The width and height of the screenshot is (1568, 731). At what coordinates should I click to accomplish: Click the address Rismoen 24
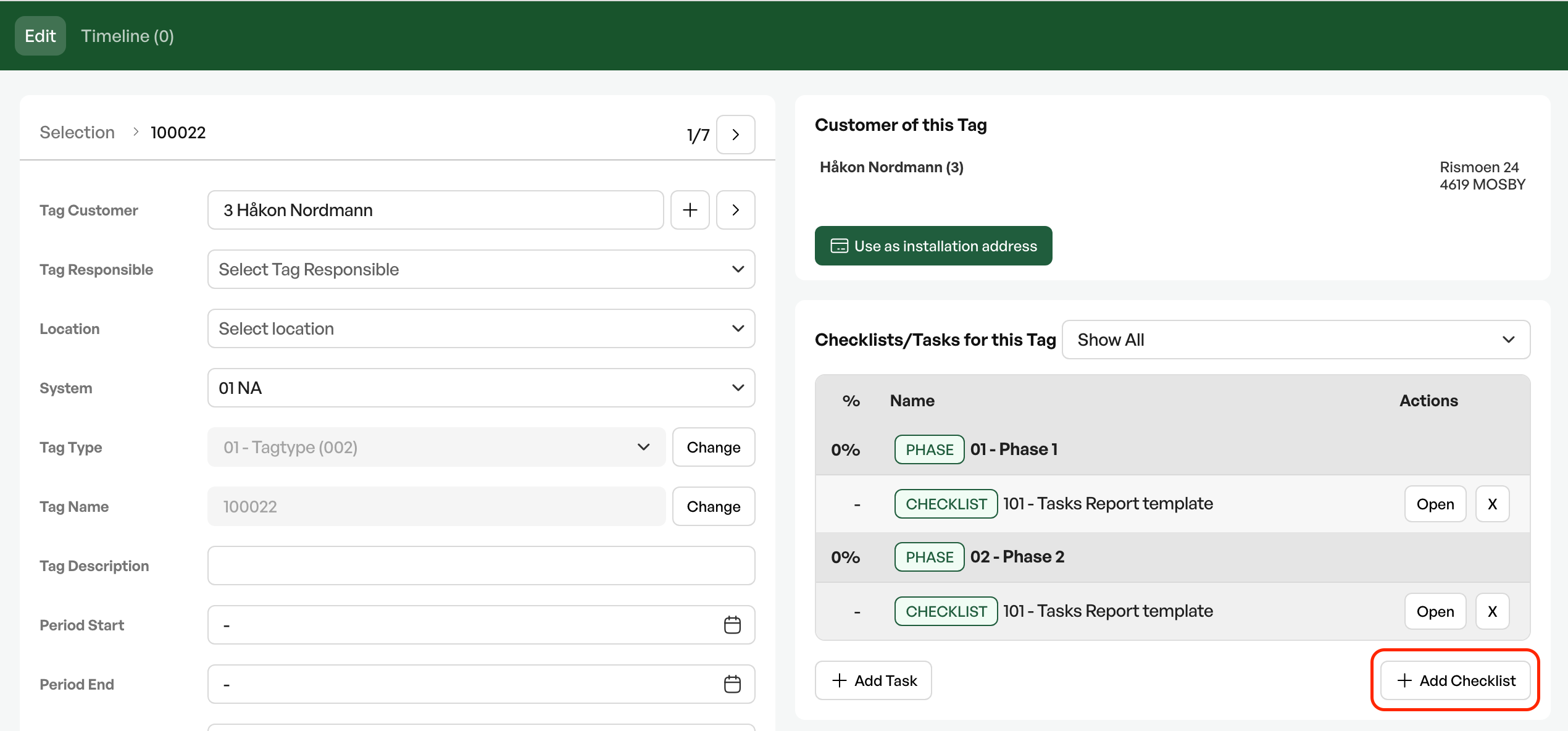coord(1479,167)
